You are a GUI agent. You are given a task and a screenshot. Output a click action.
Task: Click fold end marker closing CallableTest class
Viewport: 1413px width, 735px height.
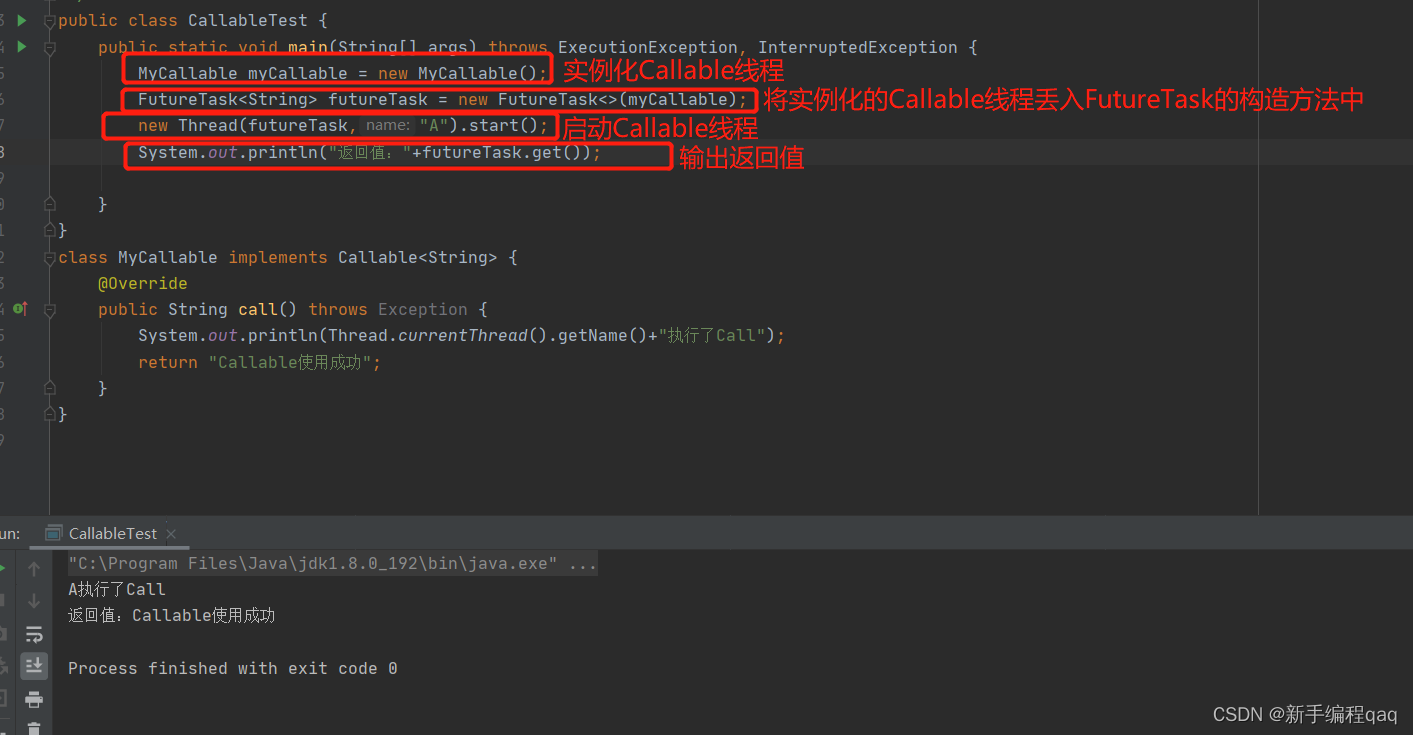tap(50, 230)
